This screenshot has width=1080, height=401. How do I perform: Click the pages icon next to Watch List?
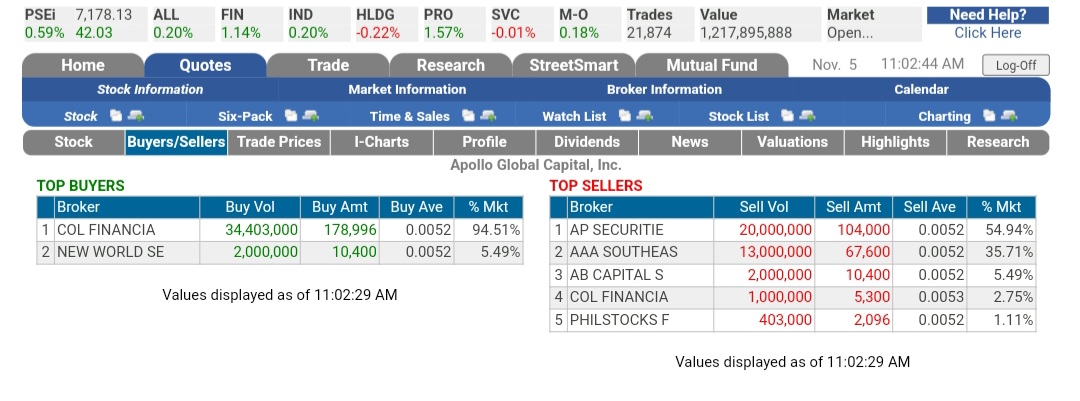tap(623, 116)
